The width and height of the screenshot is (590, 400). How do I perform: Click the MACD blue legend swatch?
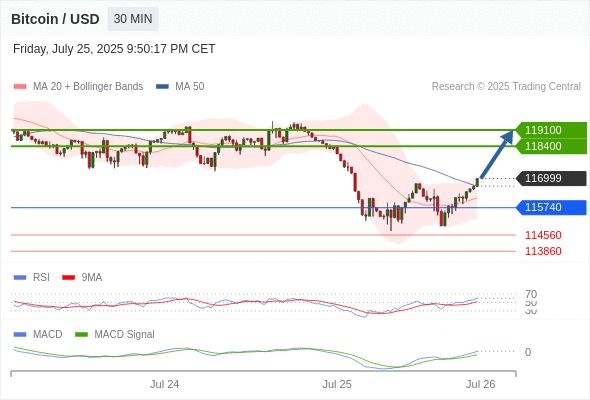(20, 335)
